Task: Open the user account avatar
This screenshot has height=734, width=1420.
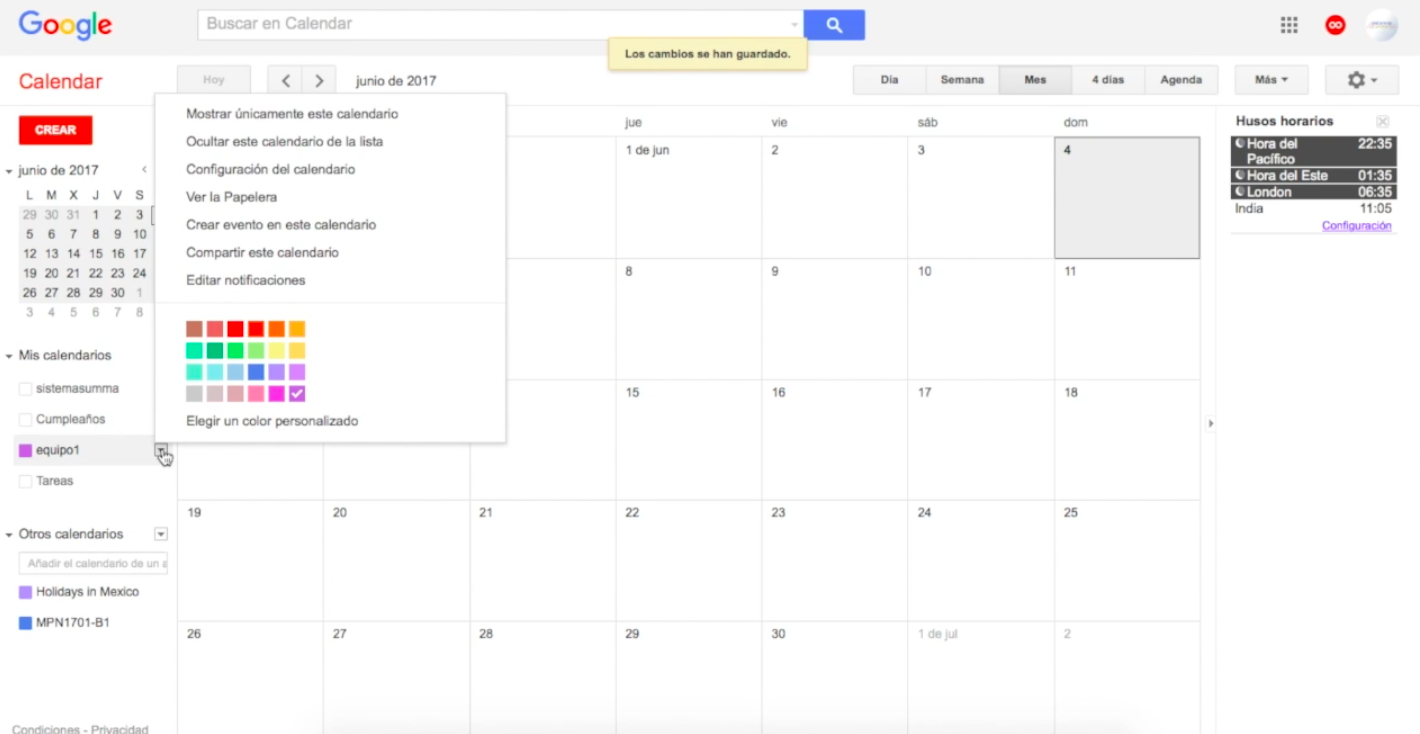Action: [x=1381, y=26]
